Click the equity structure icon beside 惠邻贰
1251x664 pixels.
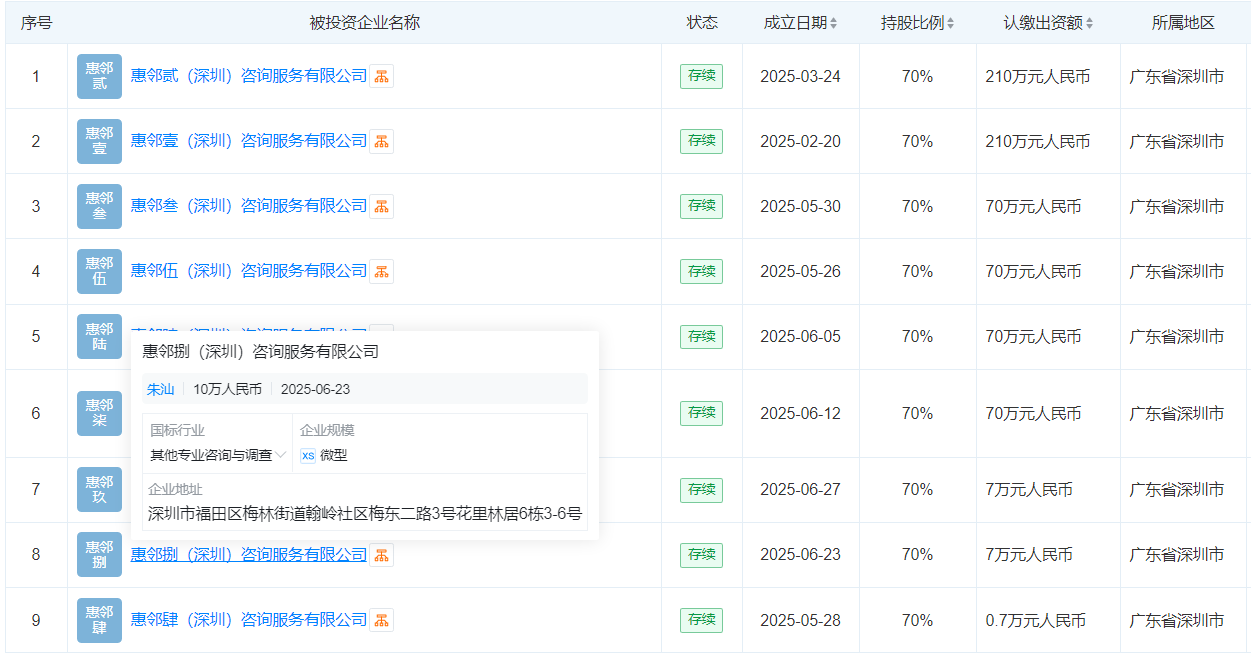tap(381, 76)
